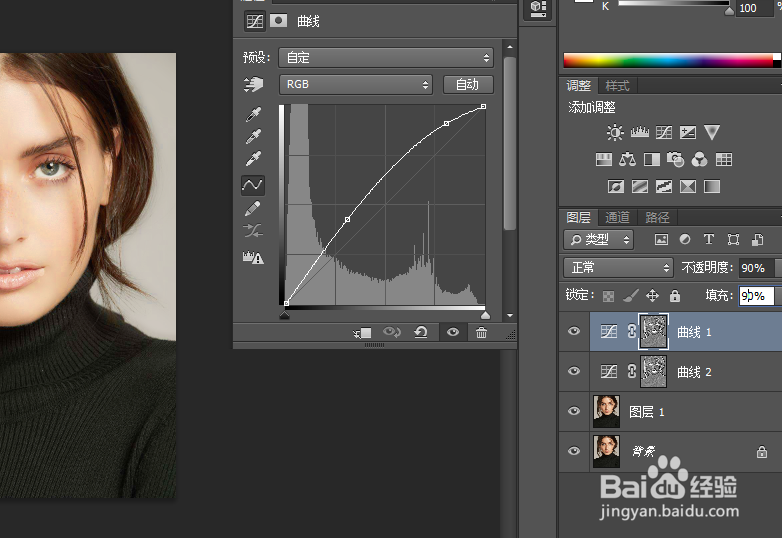
Task: Add a Vibrance adjustment
Action: tap(712, 132)
